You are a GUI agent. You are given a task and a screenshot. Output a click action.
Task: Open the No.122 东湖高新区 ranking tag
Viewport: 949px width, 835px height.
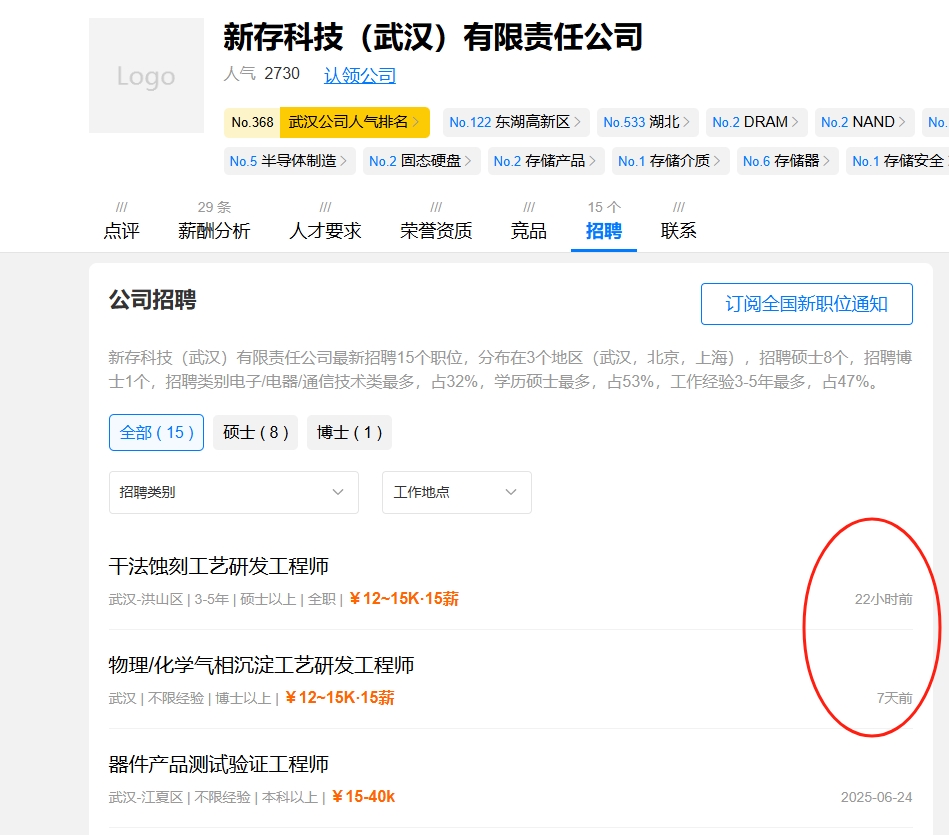click(x=516, y=122)
